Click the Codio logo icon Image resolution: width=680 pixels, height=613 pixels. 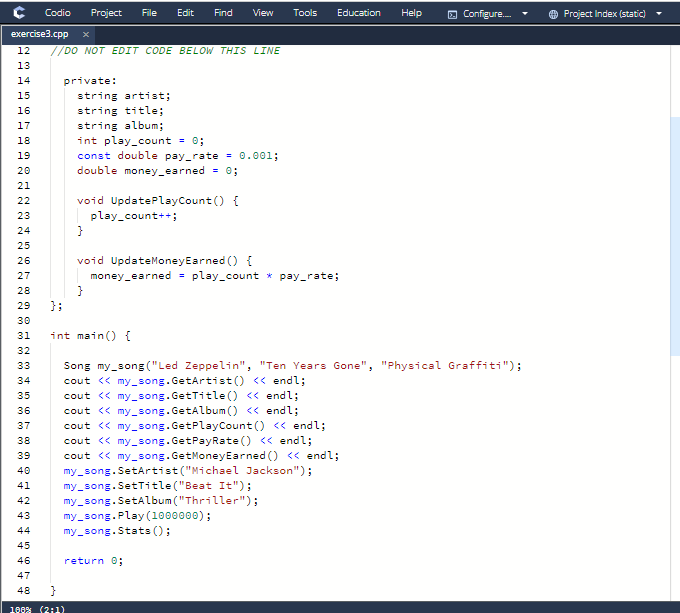[x=19, y=13]
